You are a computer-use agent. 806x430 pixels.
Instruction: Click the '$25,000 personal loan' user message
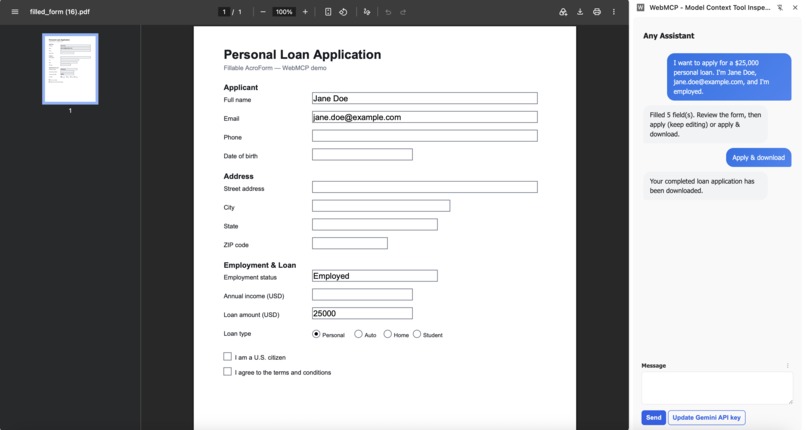pyautogui.click(x=729, y=77)
